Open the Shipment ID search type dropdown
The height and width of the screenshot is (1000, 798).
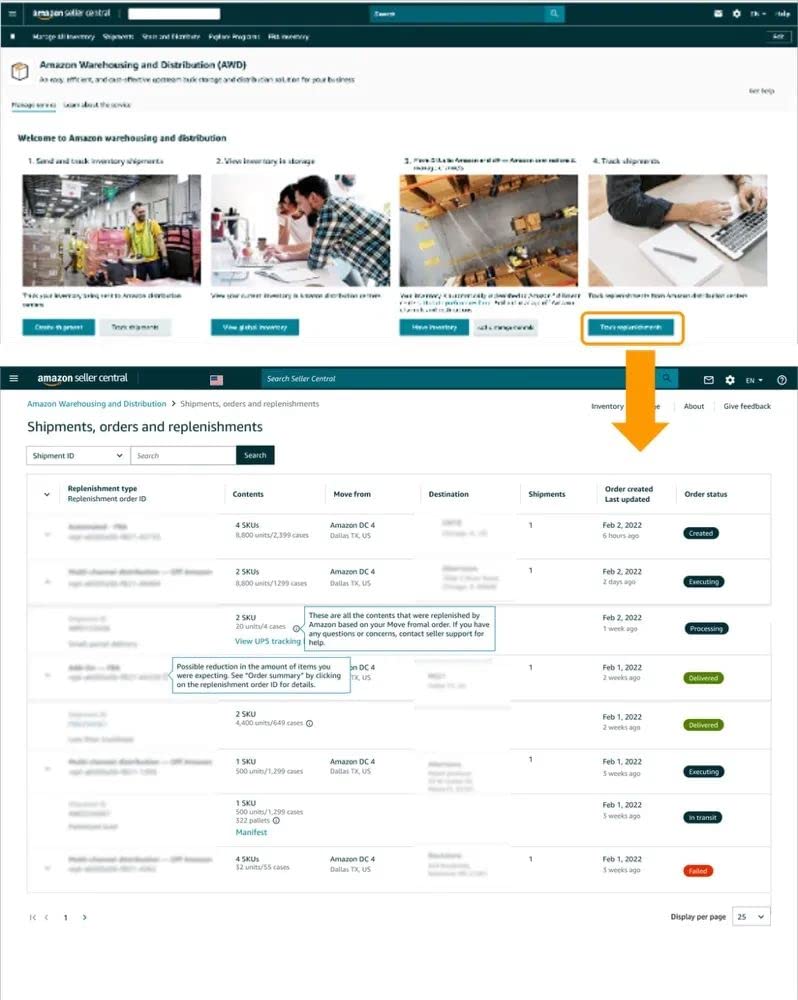click(78, 455)
